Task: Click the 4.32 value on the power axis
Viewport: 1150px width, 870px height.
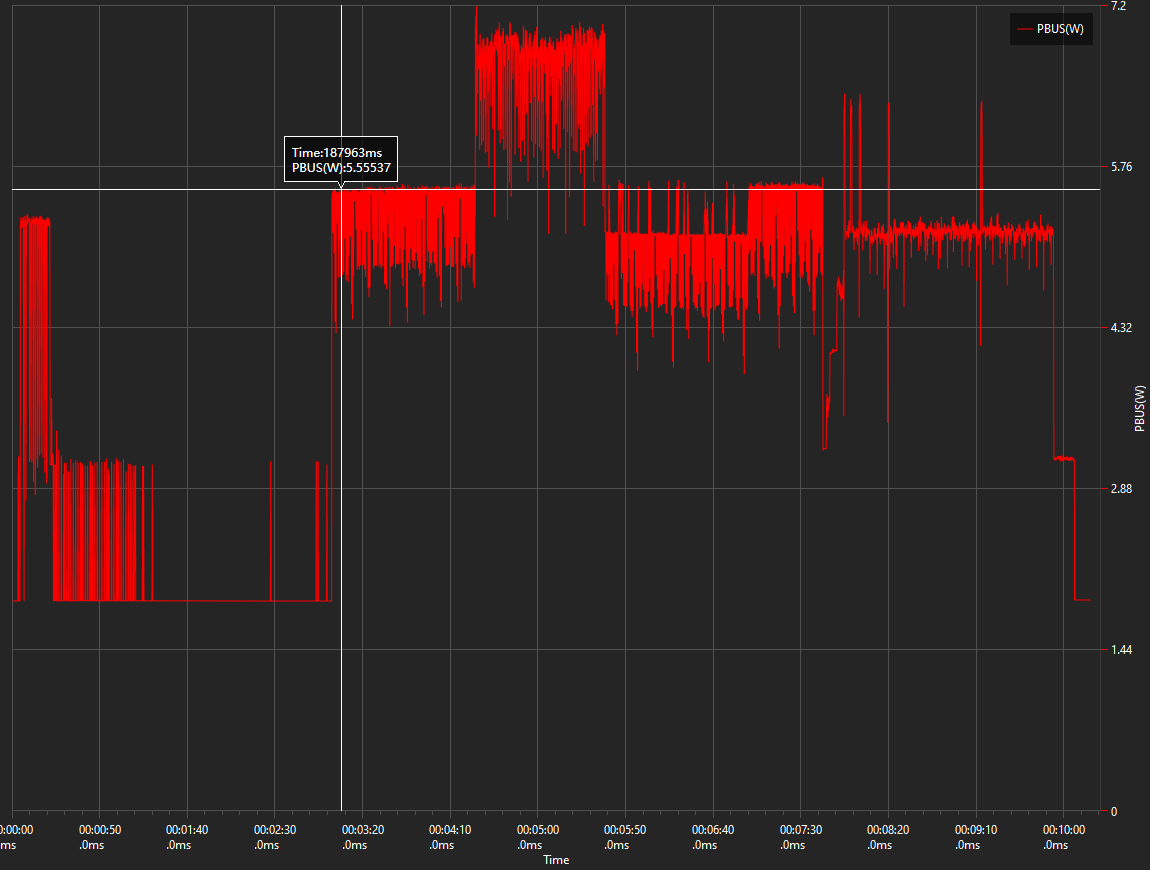Action: 1122,327
